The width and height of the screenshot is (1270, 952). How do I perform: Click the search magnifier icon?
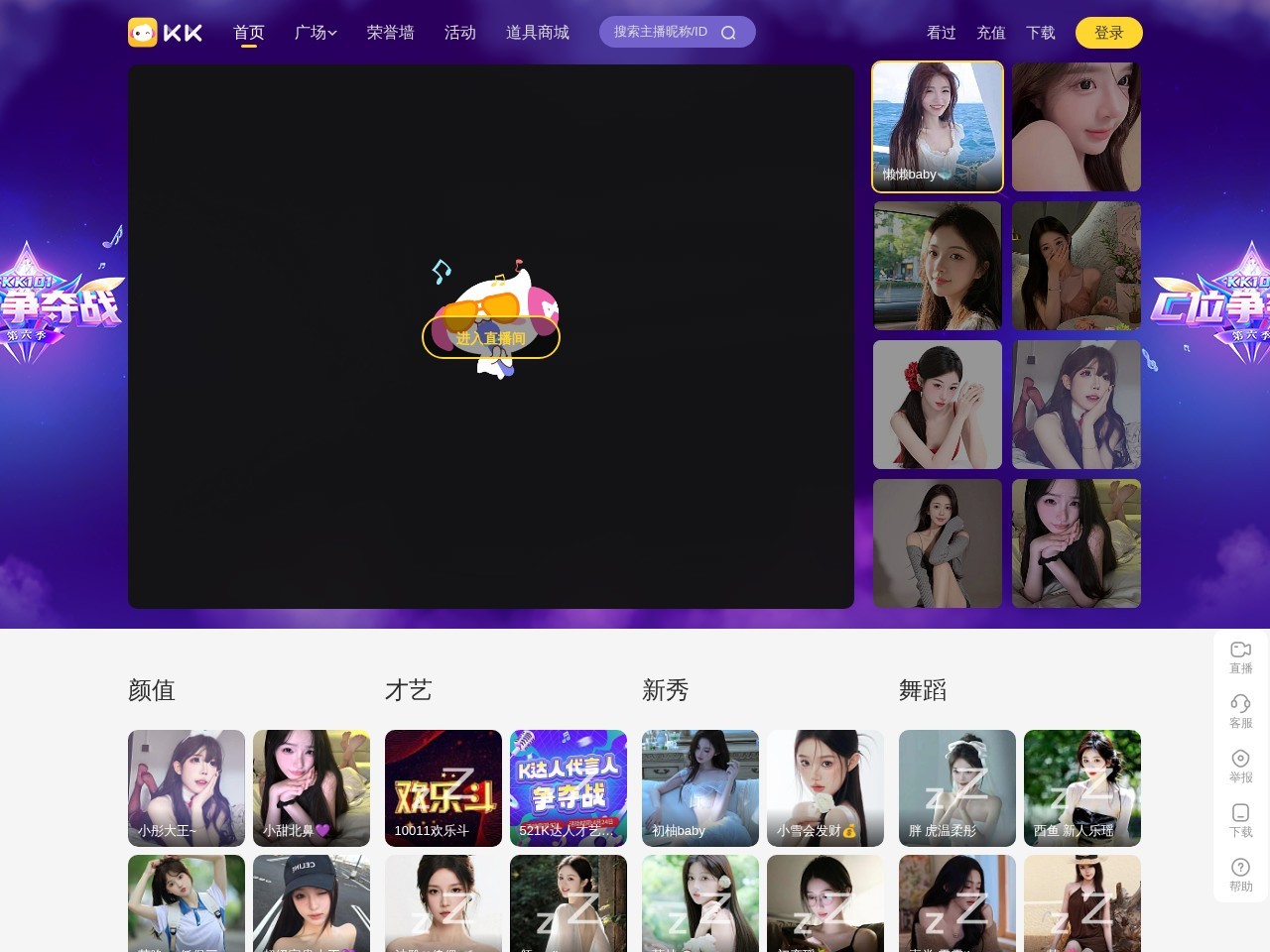pyautogui.click(x=728, y=33)
